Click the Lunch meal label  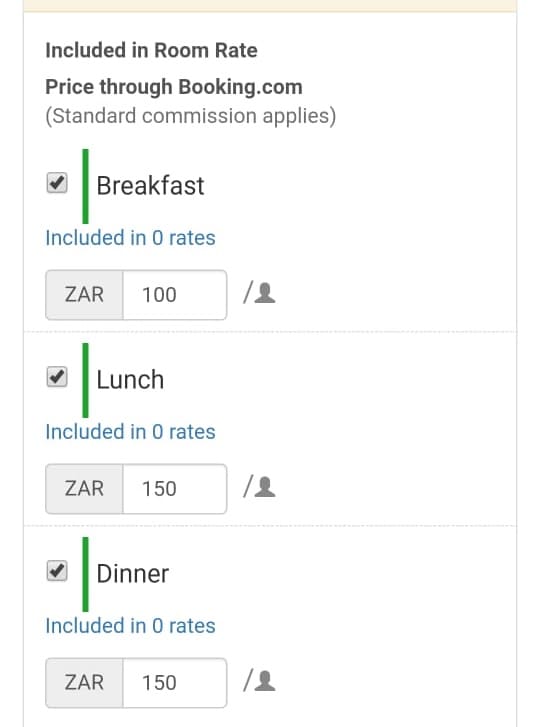130,380
